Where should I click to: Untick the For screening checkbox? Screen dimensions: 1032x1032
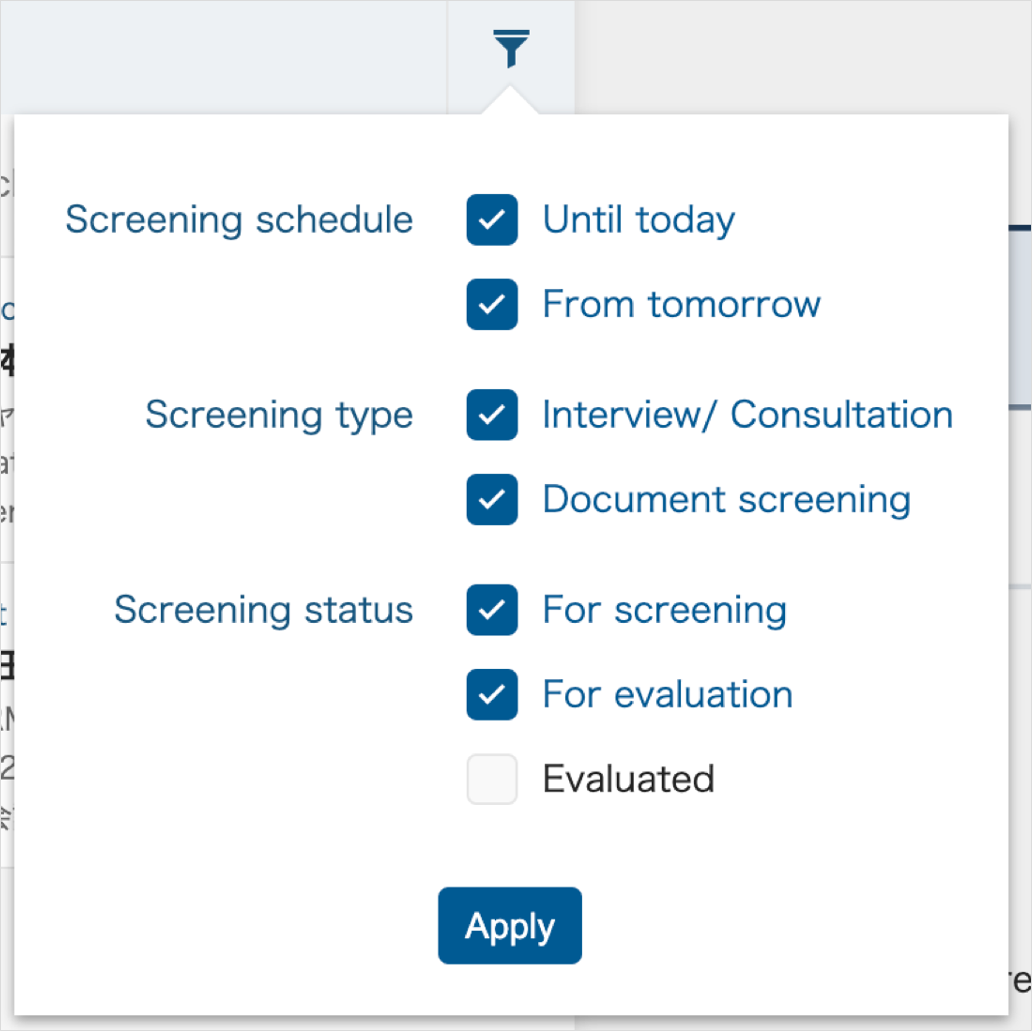pos(492,609)
